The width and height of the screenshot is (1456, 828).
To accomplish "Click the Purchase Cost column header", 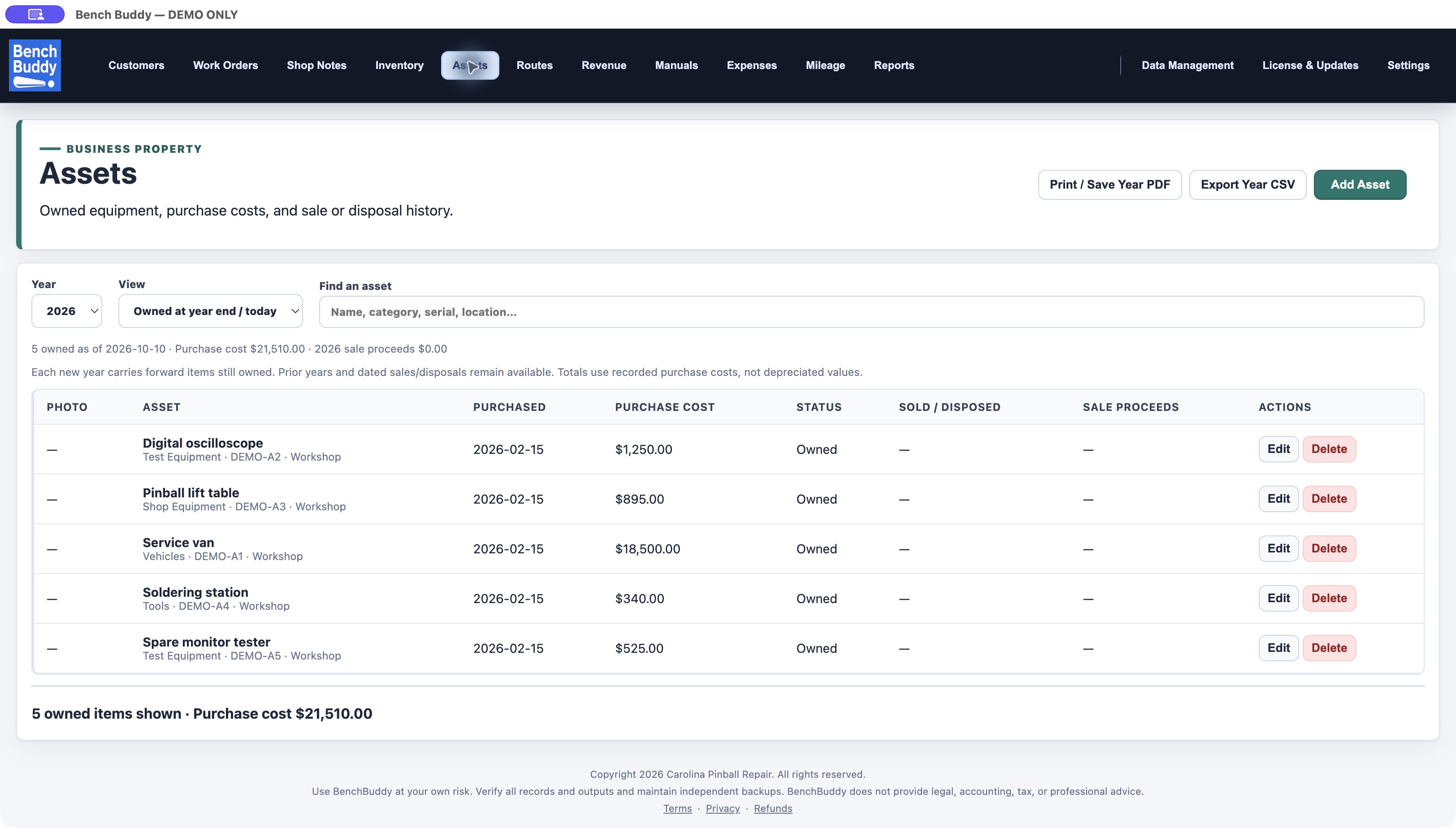I will coord(664,407).
